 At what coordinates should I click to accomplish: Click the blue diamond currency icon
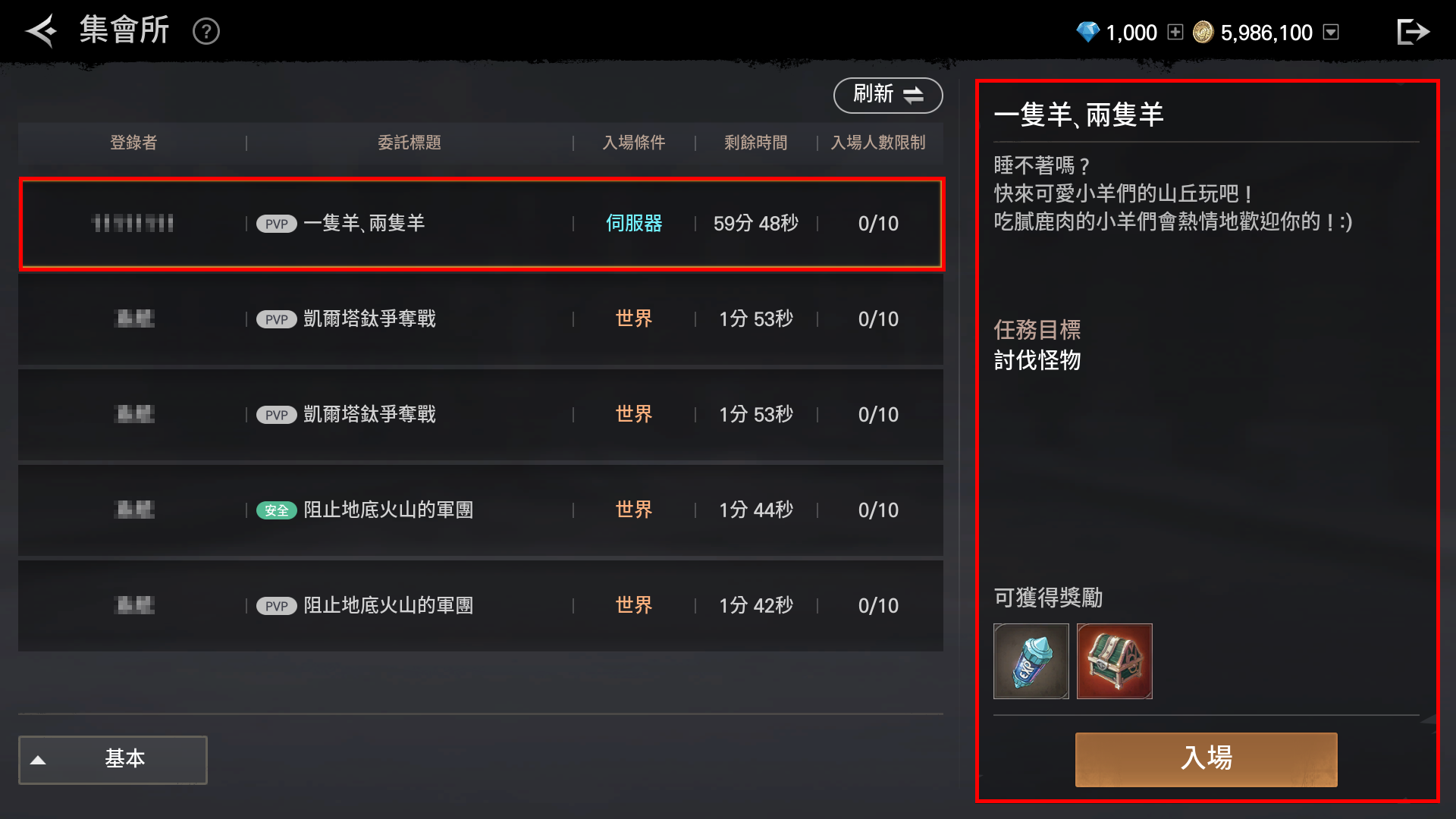1087,32
